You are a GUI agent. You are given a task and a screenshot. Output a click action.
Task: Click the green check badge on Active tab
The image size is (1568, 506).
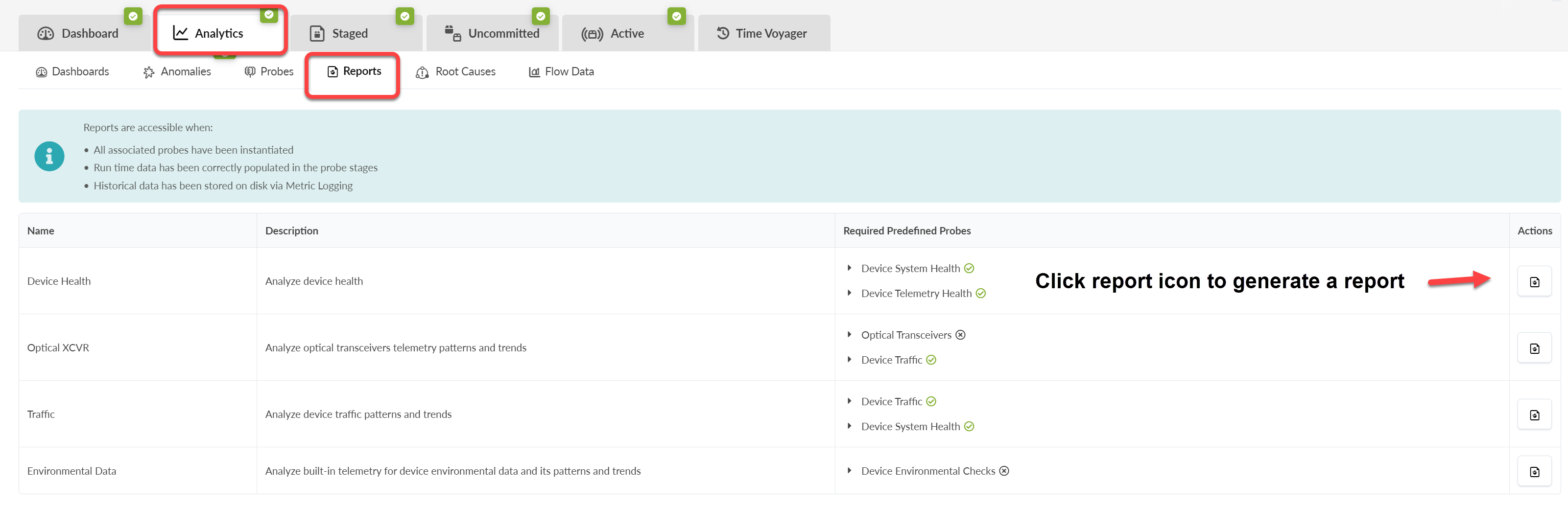pyautogui.click(x=676, y=17)
